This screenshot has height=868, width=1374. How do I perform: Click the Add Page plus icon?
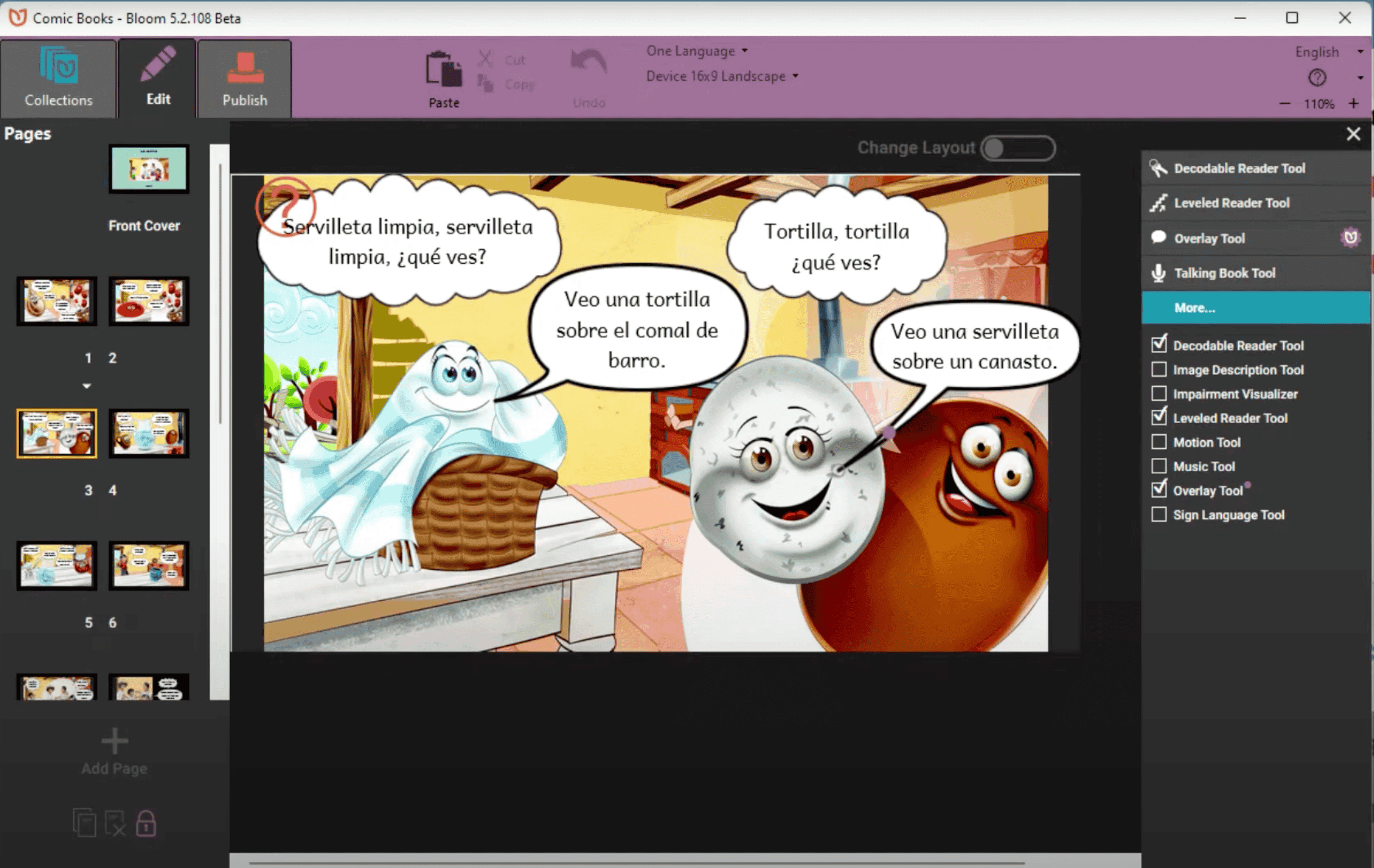114,741
